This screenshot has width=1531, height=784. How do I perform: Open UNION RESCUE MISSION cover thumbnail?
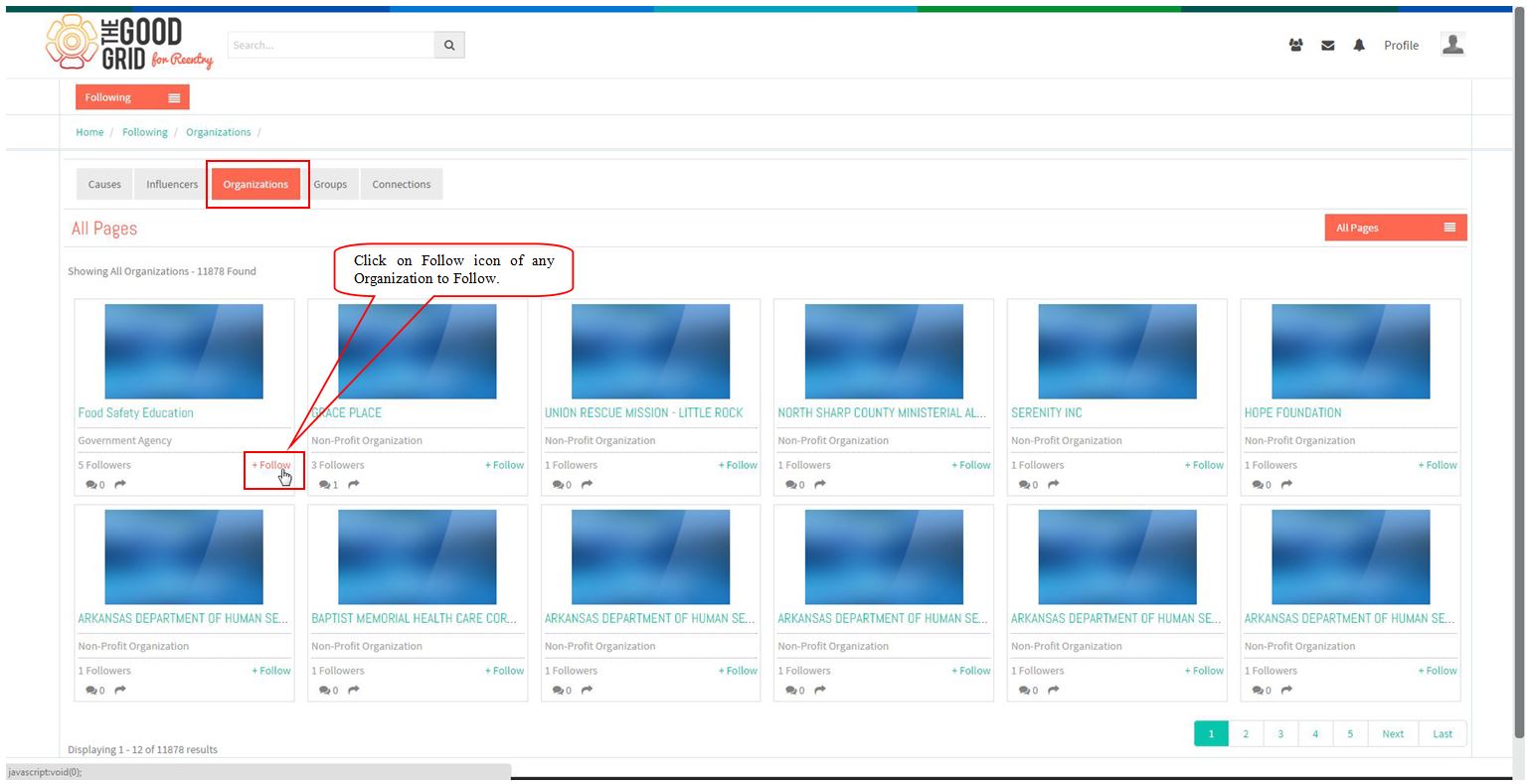(x=650, y=352)
